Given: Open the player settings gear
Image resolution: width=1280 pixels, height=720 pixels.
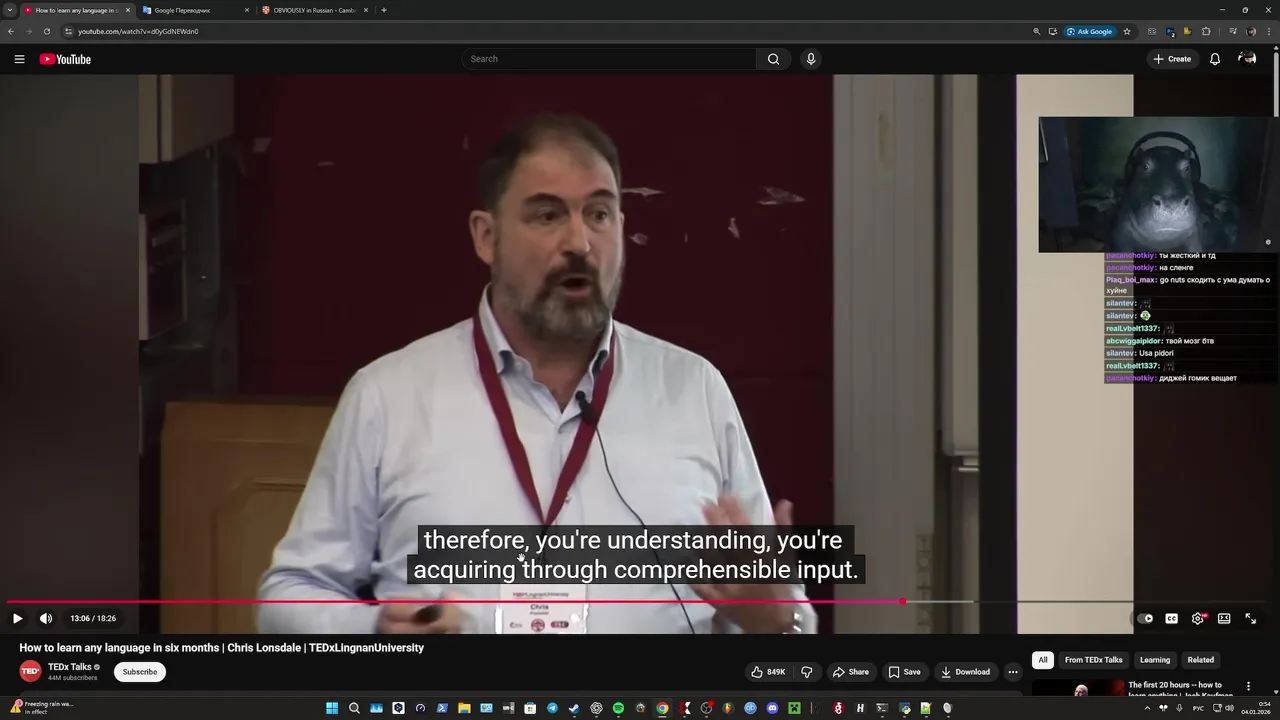Looking at the screenshot, I should point(1198,619).
